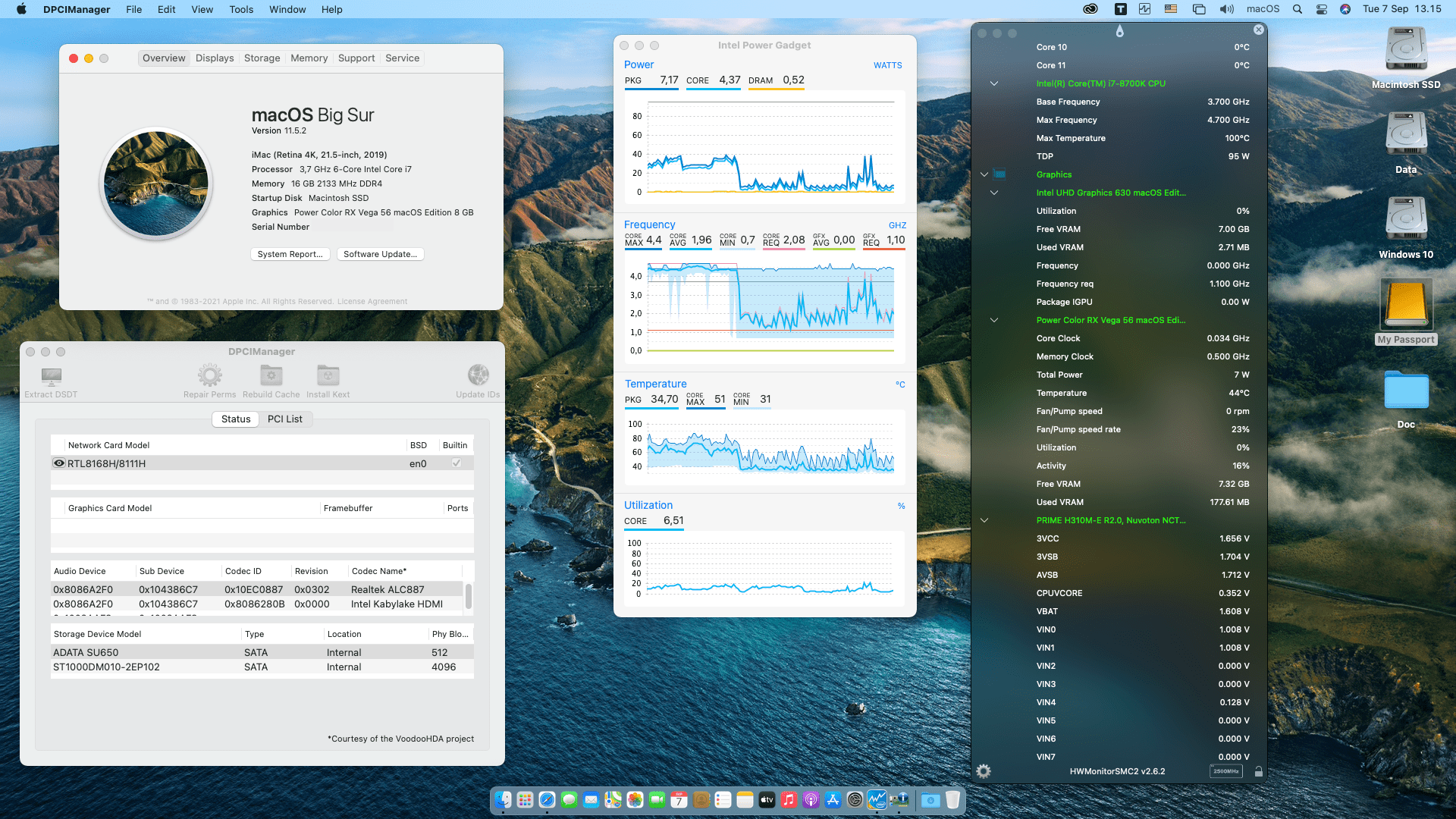
Task: Select the Doc folder on desktop
Action: pos(1406,391)
